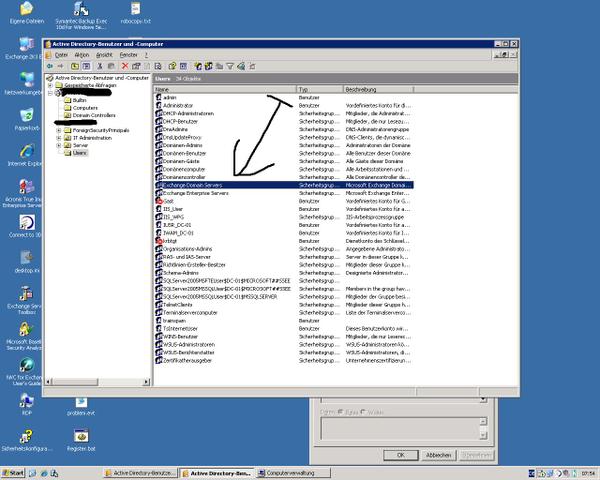Select problem.evt file on the desktop
The height and width of the screenshot is (480, 600).
(x=81, y=407)
